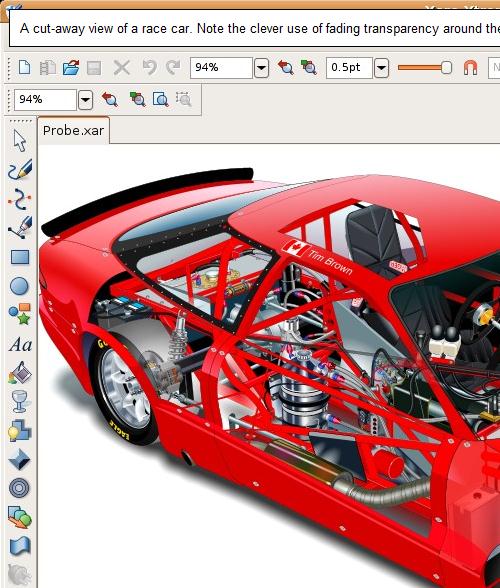Select the Bevel tool

tap(19, 459)
